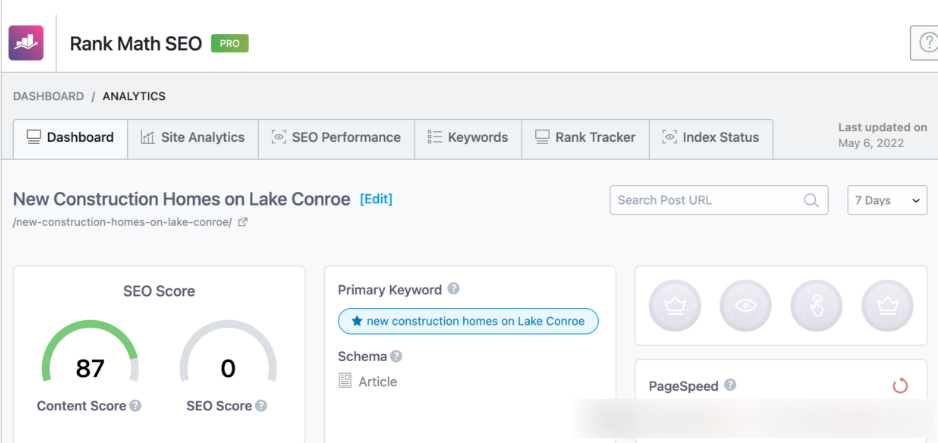Click the Schema help icon
938x443 pixels.
click(396, 356)
